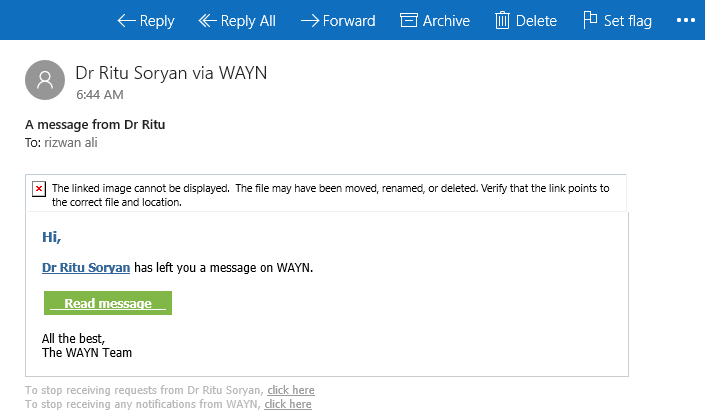Click the broken image red X icon
The image size is (705, 415).
point(38,188)
